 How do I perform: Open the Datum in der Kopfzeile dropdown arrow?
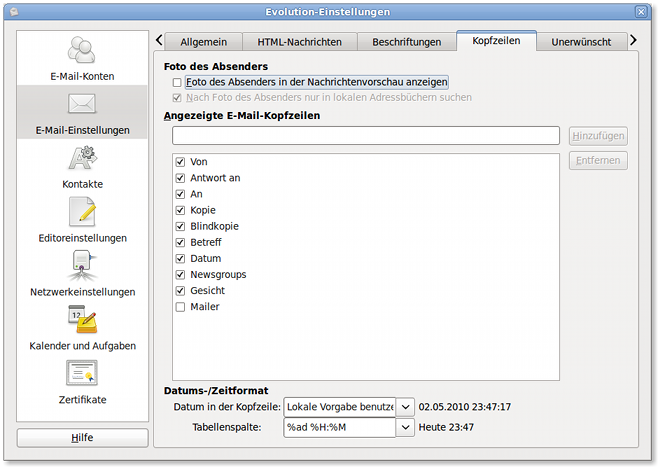click(x=405, y=407)
